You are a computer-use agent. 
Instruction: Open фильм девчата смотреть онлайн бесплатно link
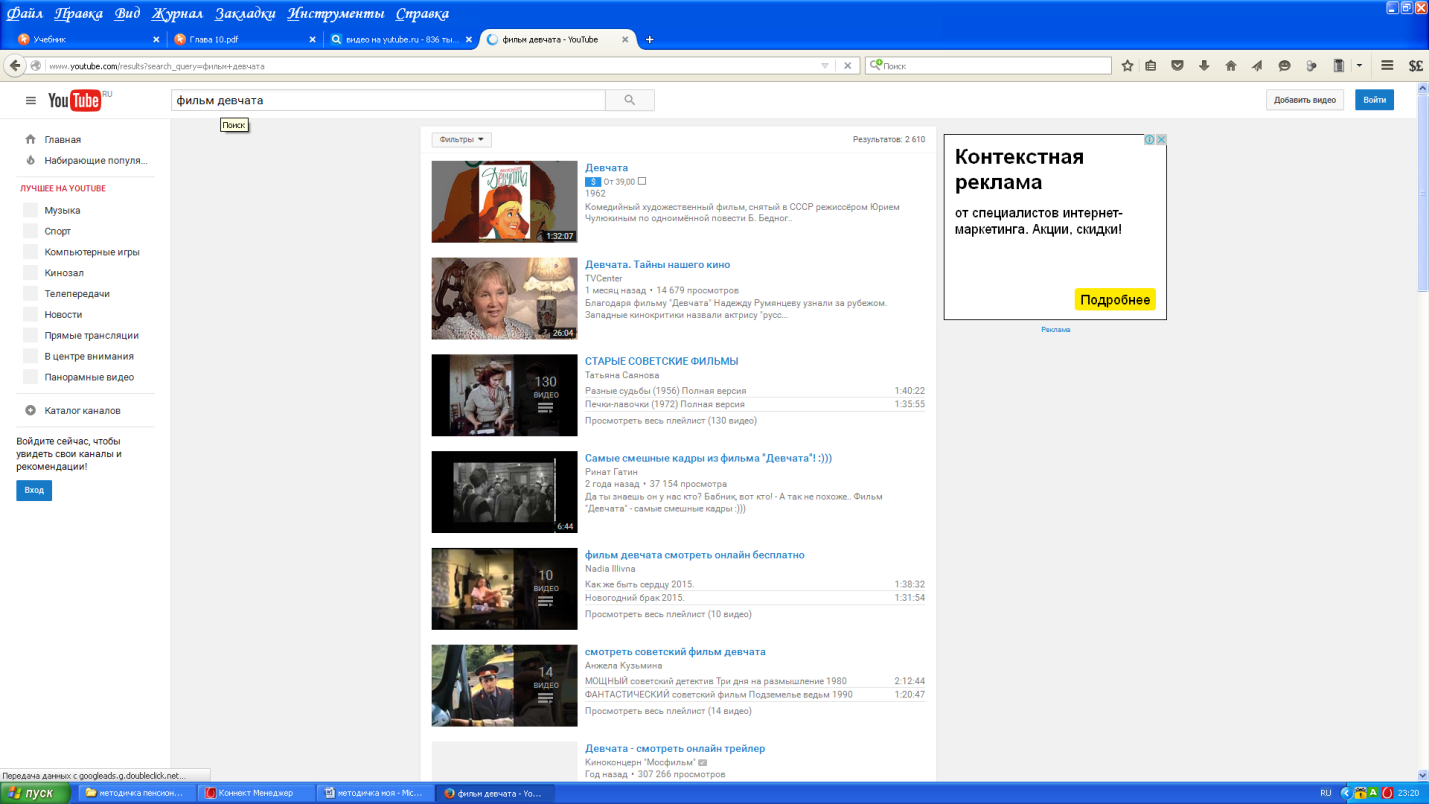(694, 555)
